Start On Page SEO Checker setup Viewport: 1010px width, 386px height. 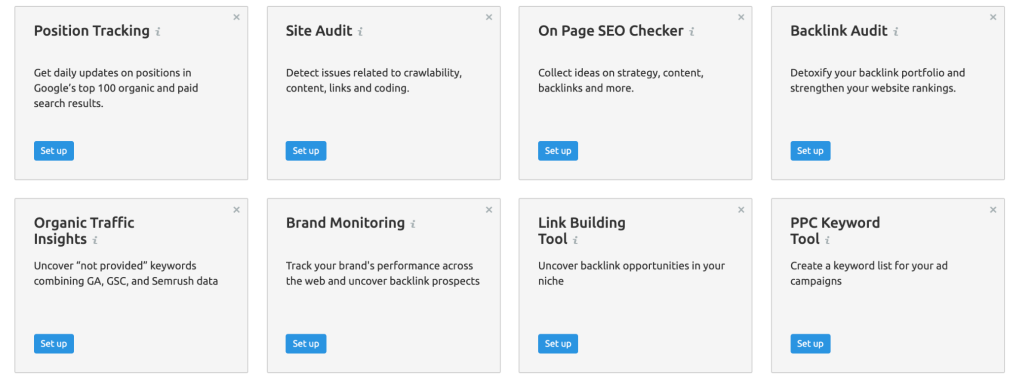click(x=558, y=151)
